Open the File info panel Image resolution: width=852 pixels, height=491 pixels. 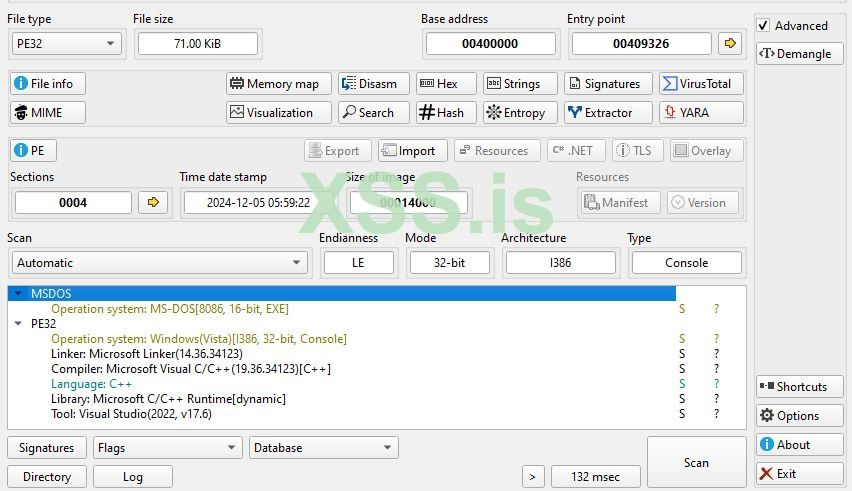pos(48,84)
